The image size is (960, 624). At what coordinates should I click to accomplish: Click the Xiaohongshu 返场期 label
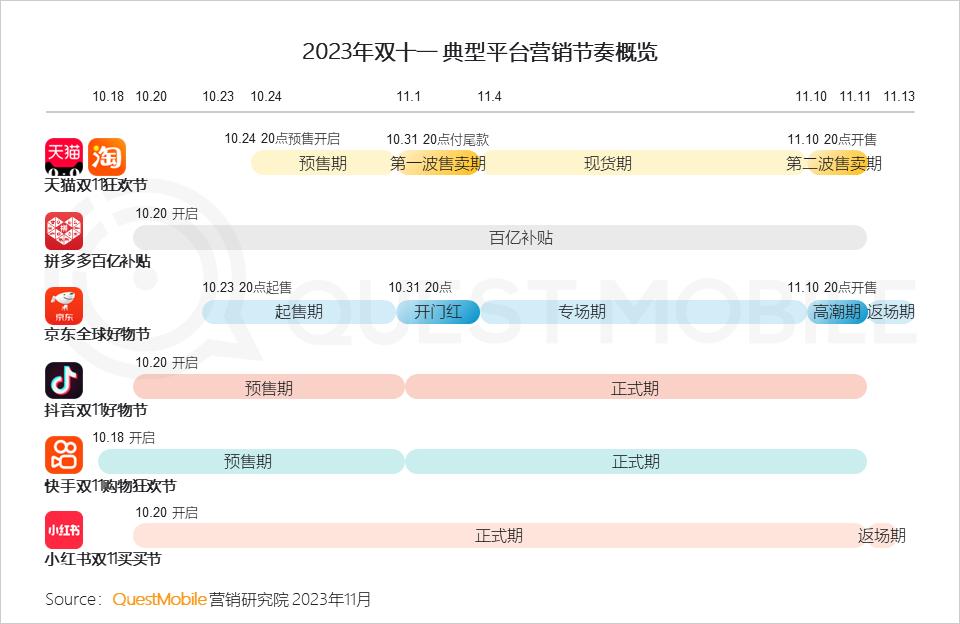[x=882, y=536]
